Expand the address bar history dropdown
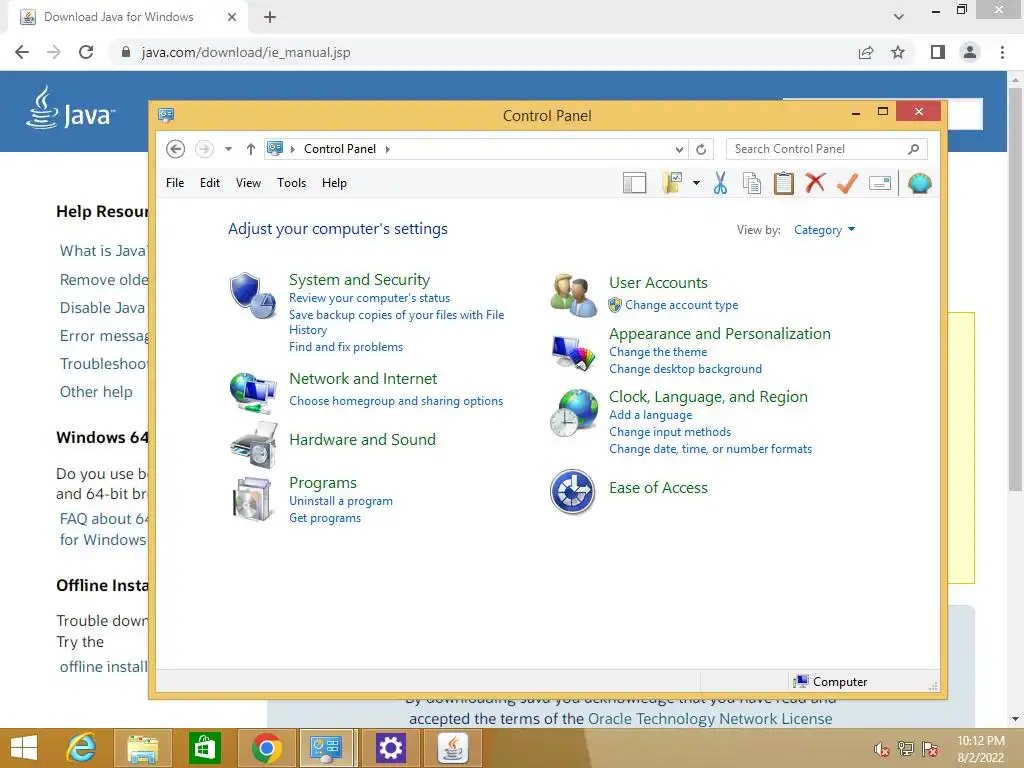The image size is (1024, 768). pyautogui.click(x=679, y=150)
